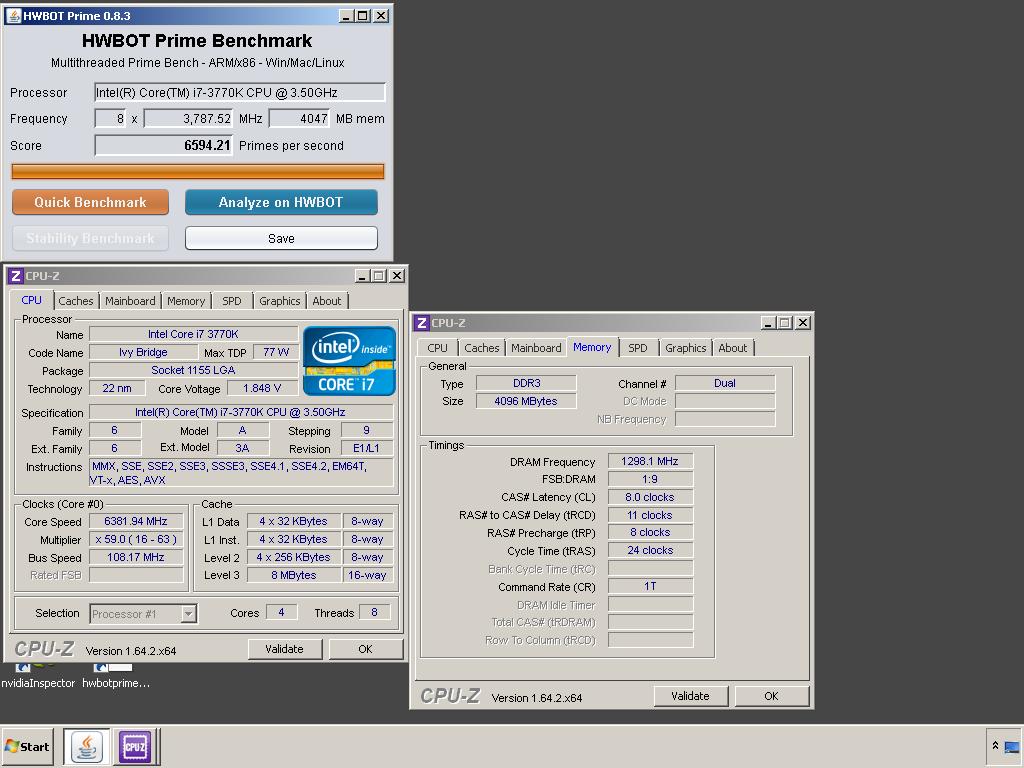This screenshot has height=768, width=1024.
Task: Open SPD tab in CPU-Z Memory window
Action: pyautogui.click(x=638, y=348)
